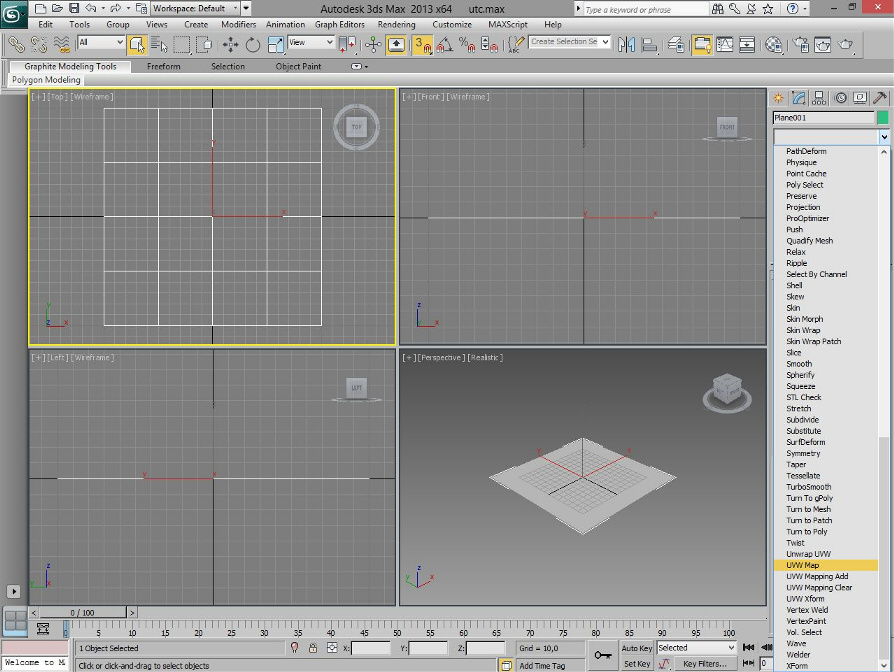The width and height of the screenshot is (894, 672).
Task: Click the Plane001 object name field
Action: [823, 117]
